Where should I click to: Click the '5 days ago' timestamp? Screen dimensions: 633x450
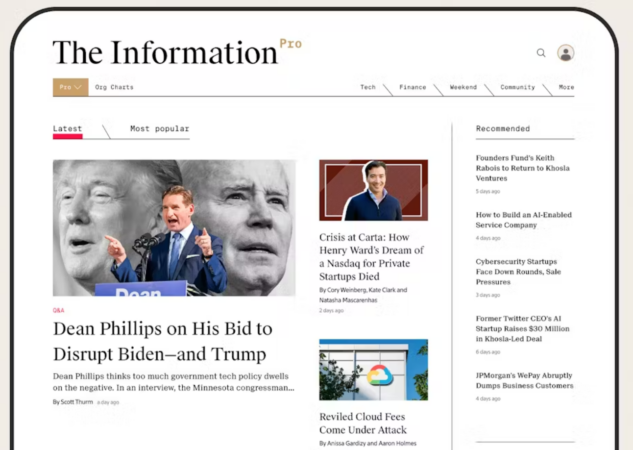coord(488,191)
